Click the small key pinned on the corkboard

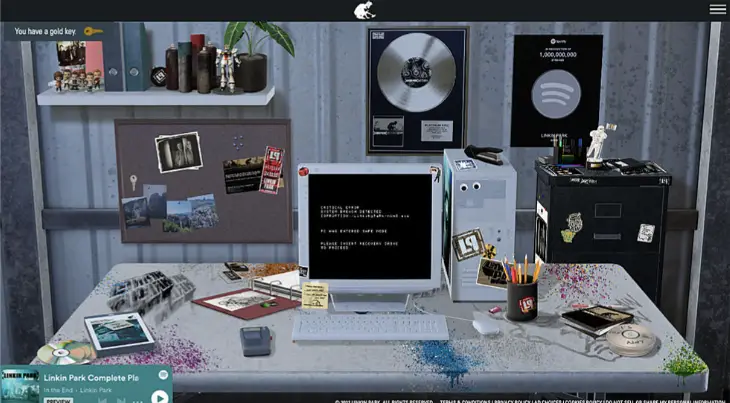133,182
